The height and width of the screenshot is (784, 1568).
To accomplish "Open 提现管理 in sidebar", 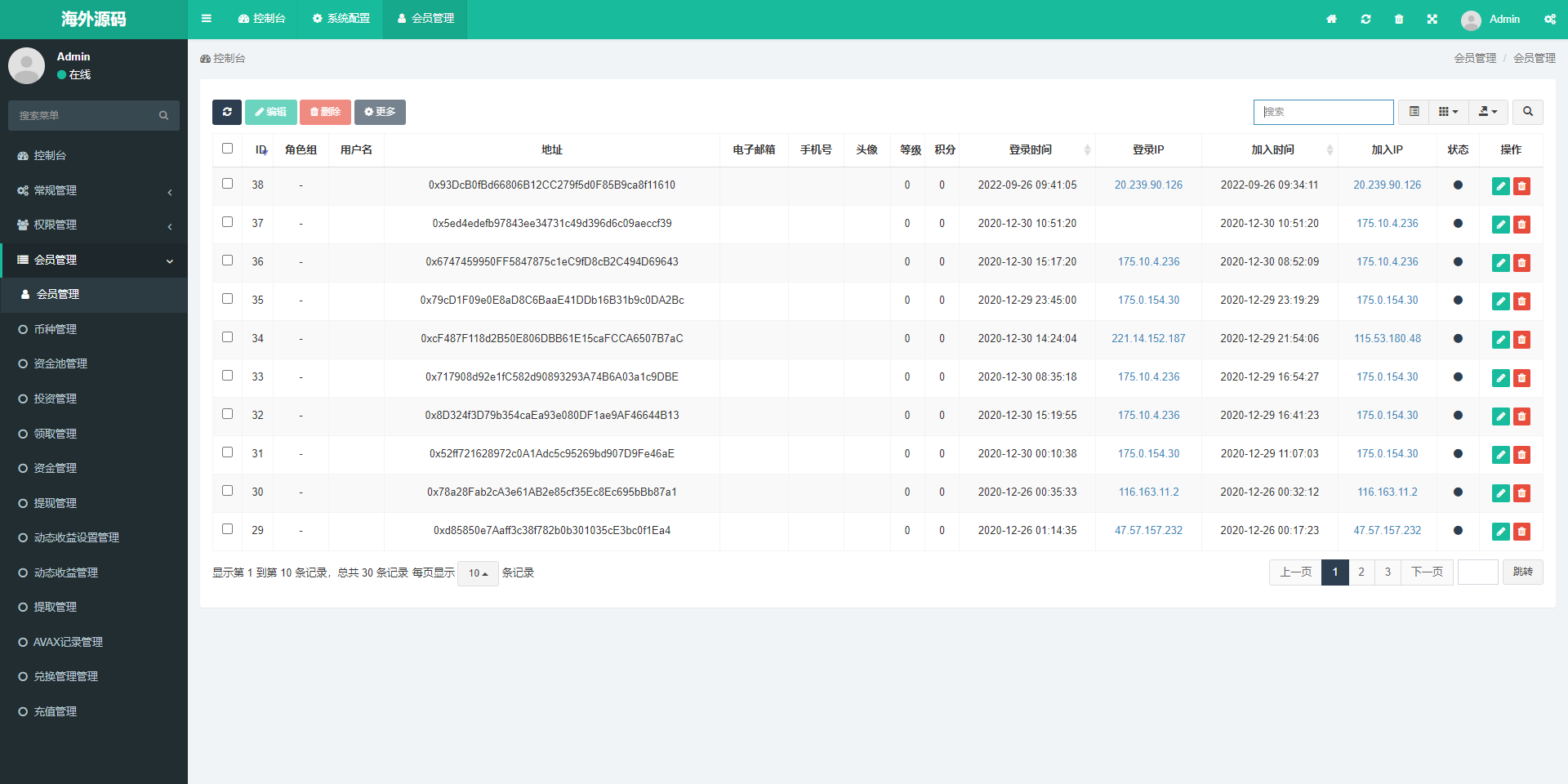I will pos(56,503).
